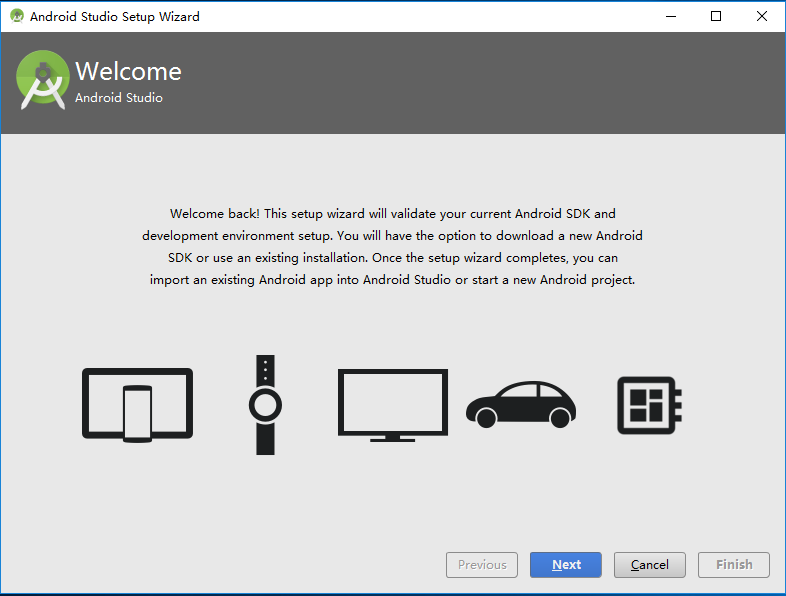Click the 'Android Studio' subtitle under Welcome

[x=119, y=98]
